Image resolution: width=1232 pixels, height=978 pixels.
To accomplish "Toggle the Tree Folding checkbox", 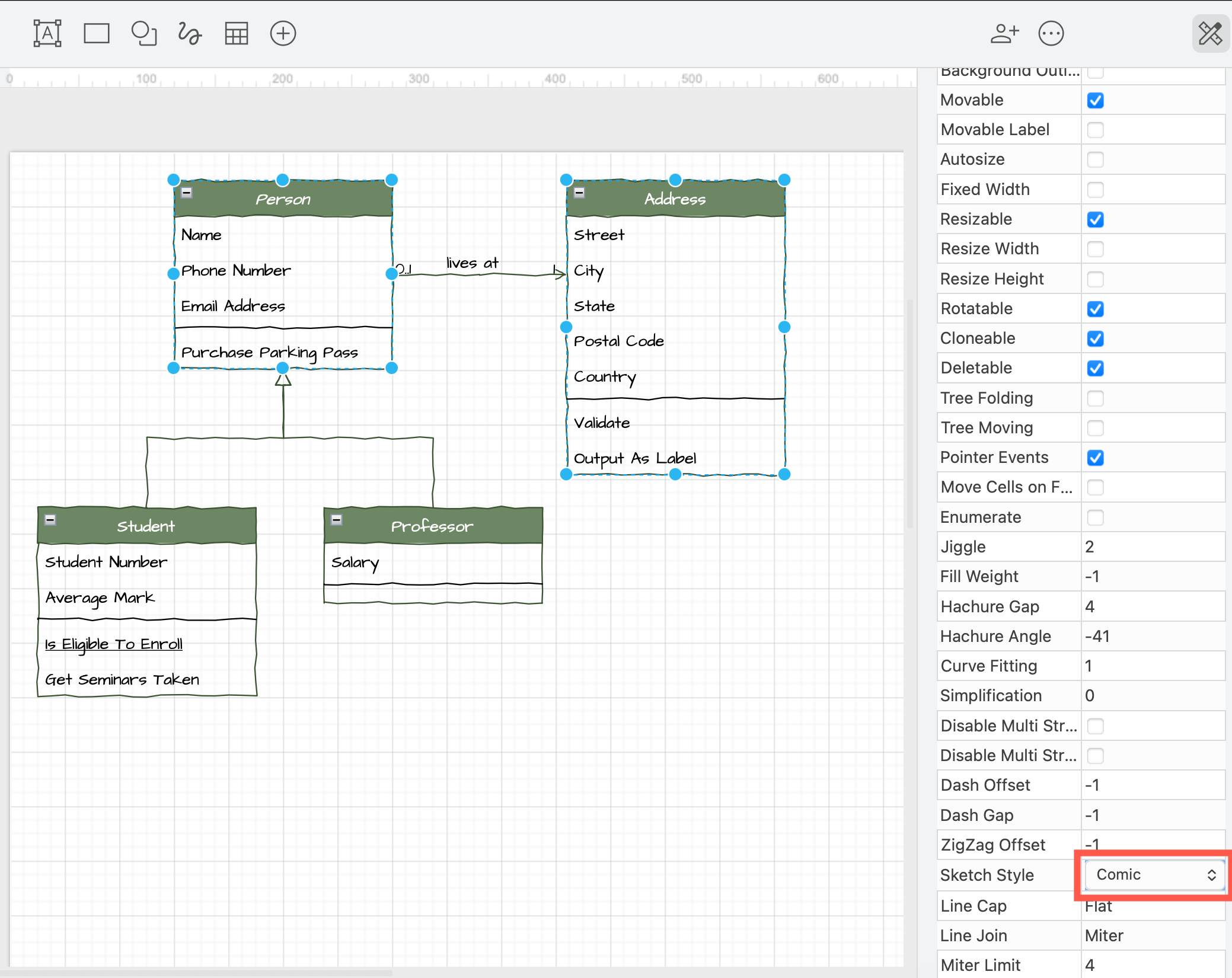I will [1095, 398].
